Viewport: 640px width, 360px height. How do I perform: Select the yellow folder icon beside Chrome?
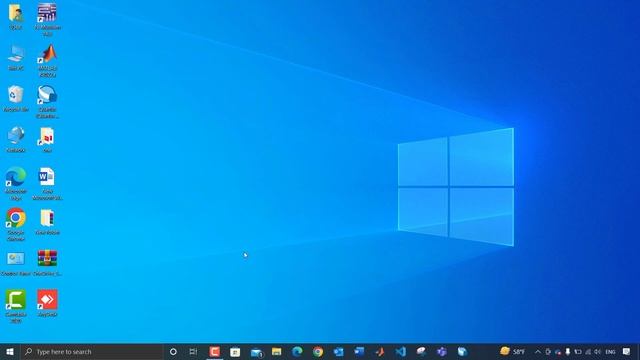(x=47, y=222)
